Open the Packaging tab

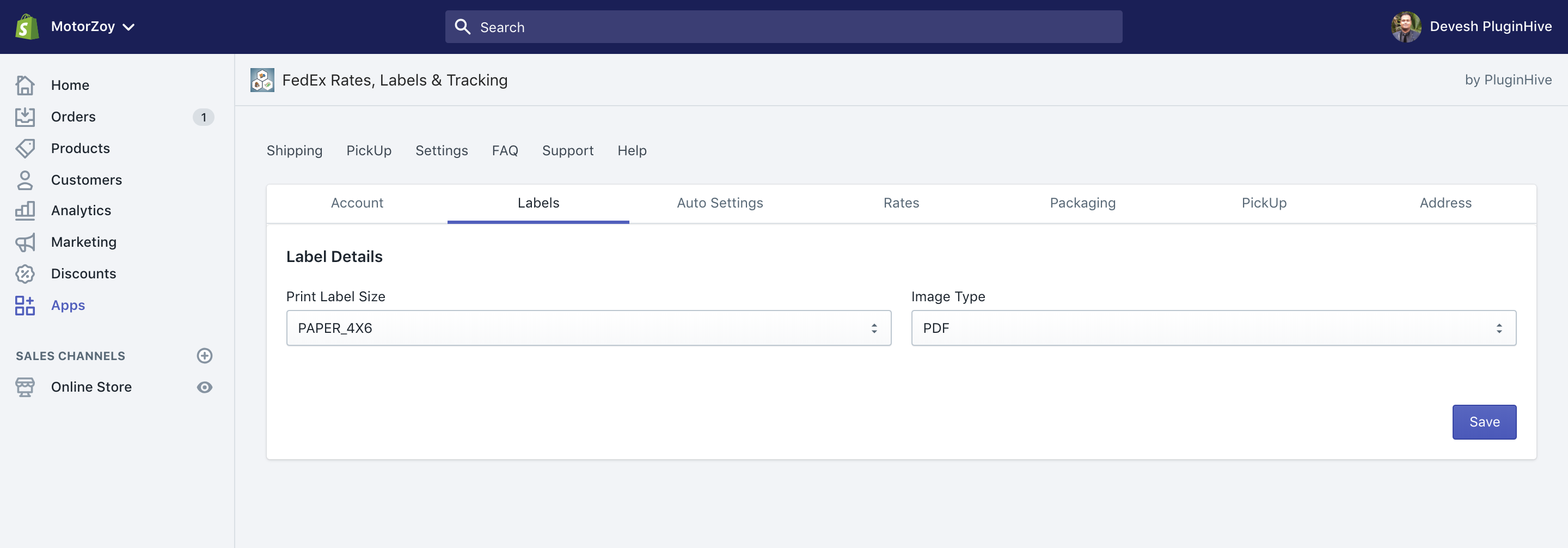tap(1082, 203)
